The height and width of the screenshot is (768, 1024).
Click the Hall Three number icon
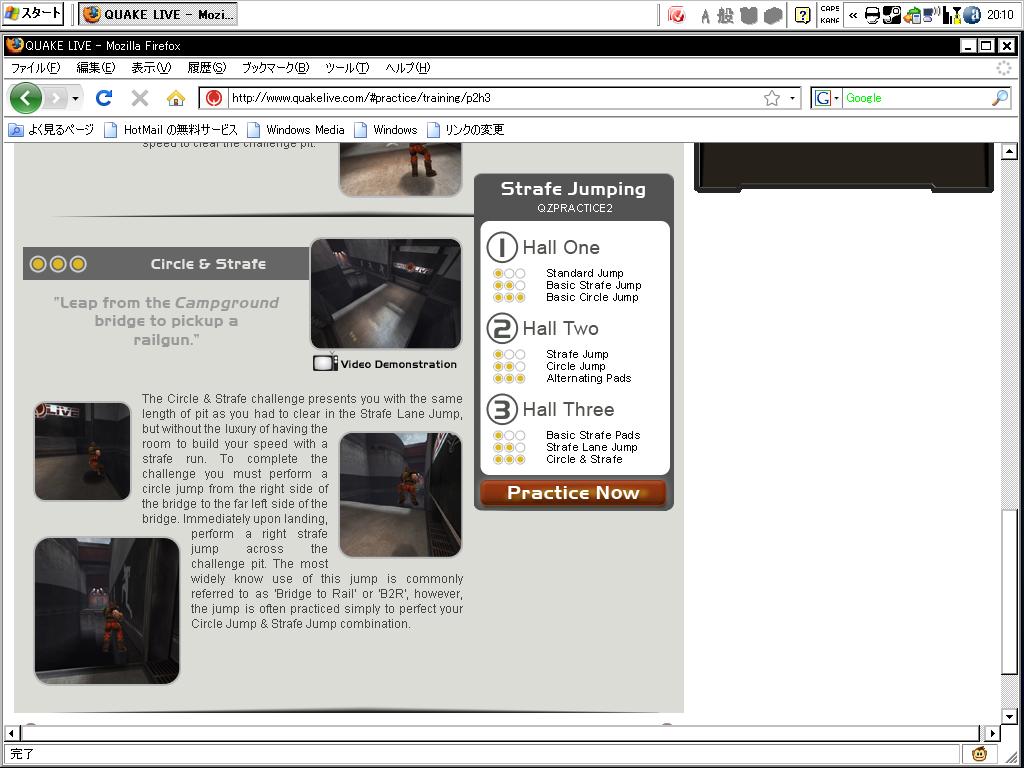point(502,409)
